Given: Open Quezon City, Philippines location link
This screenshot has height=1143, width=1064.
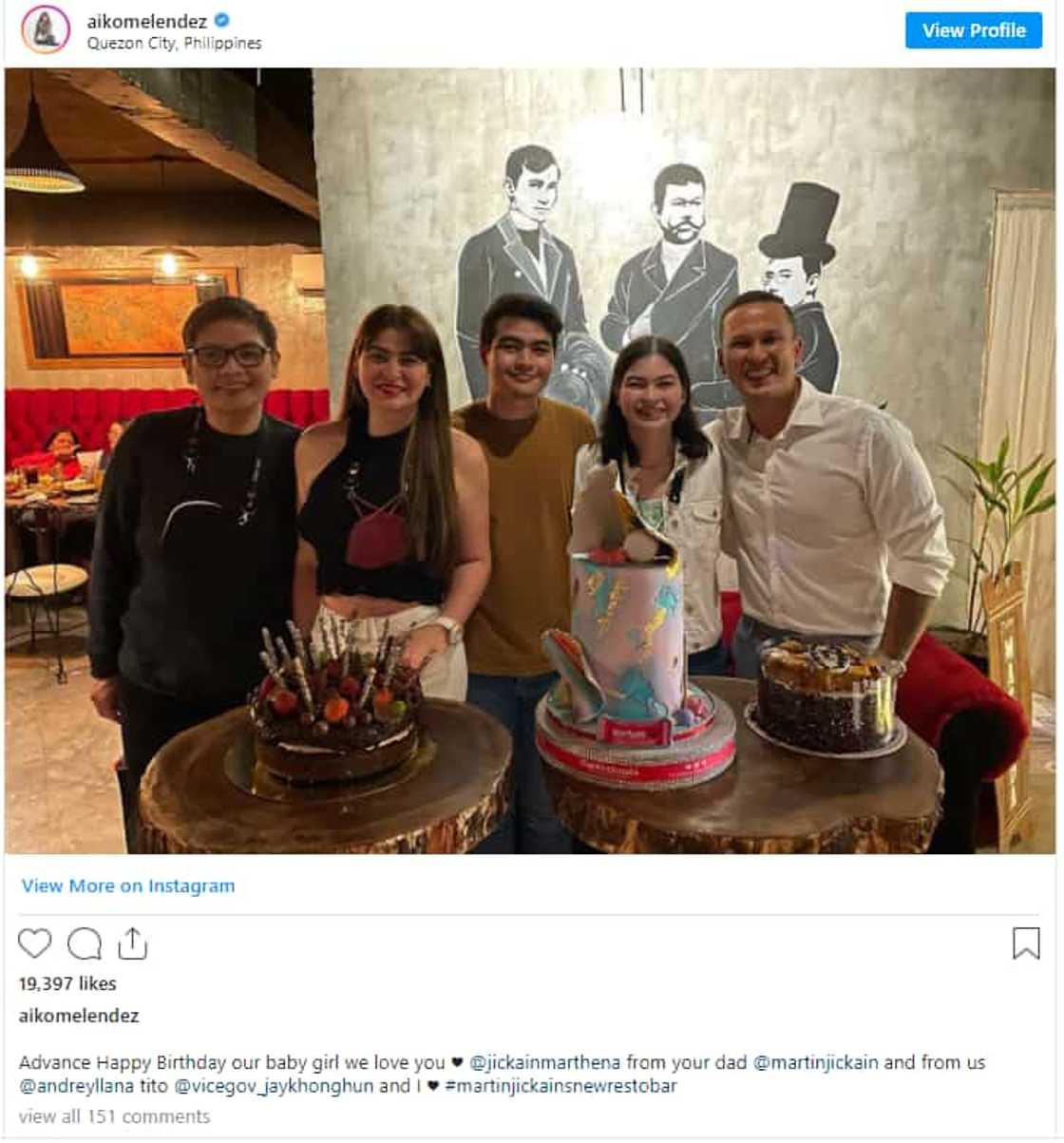Looking at the screenshot, I should [175, 44].
